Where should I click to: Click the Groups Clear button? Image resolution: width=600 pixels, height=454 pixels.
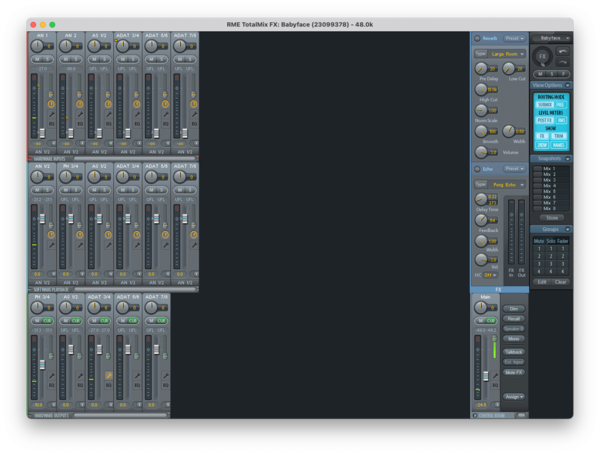[561, 282]
